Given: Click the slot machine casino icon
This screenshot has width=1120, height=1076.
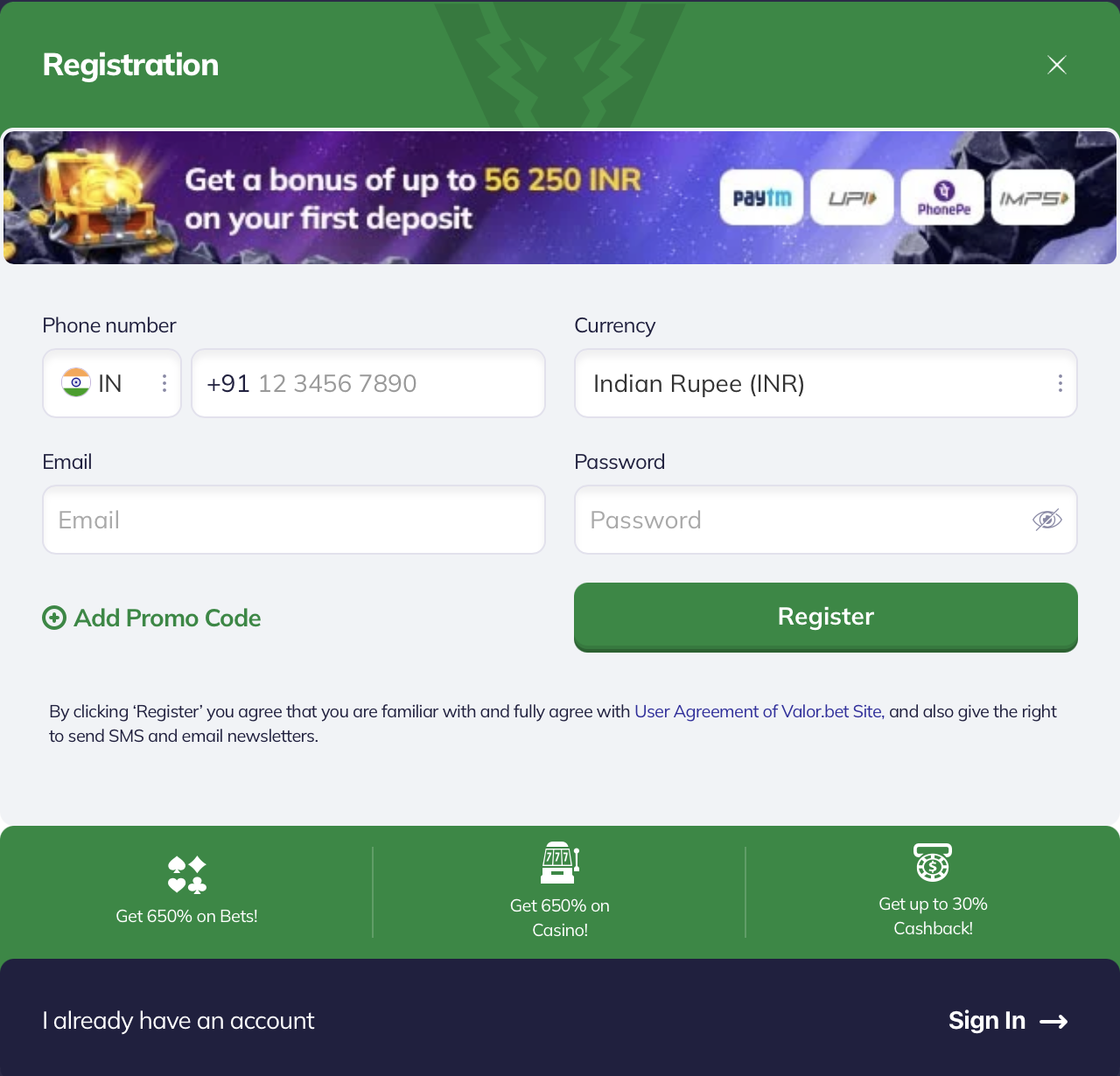Looking at the screenshot, I should pyautogui.click(x=560, y=863).
